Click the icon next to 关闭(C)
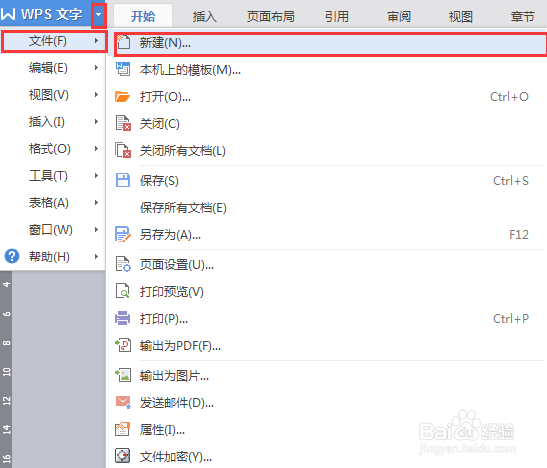 [123, 123]
